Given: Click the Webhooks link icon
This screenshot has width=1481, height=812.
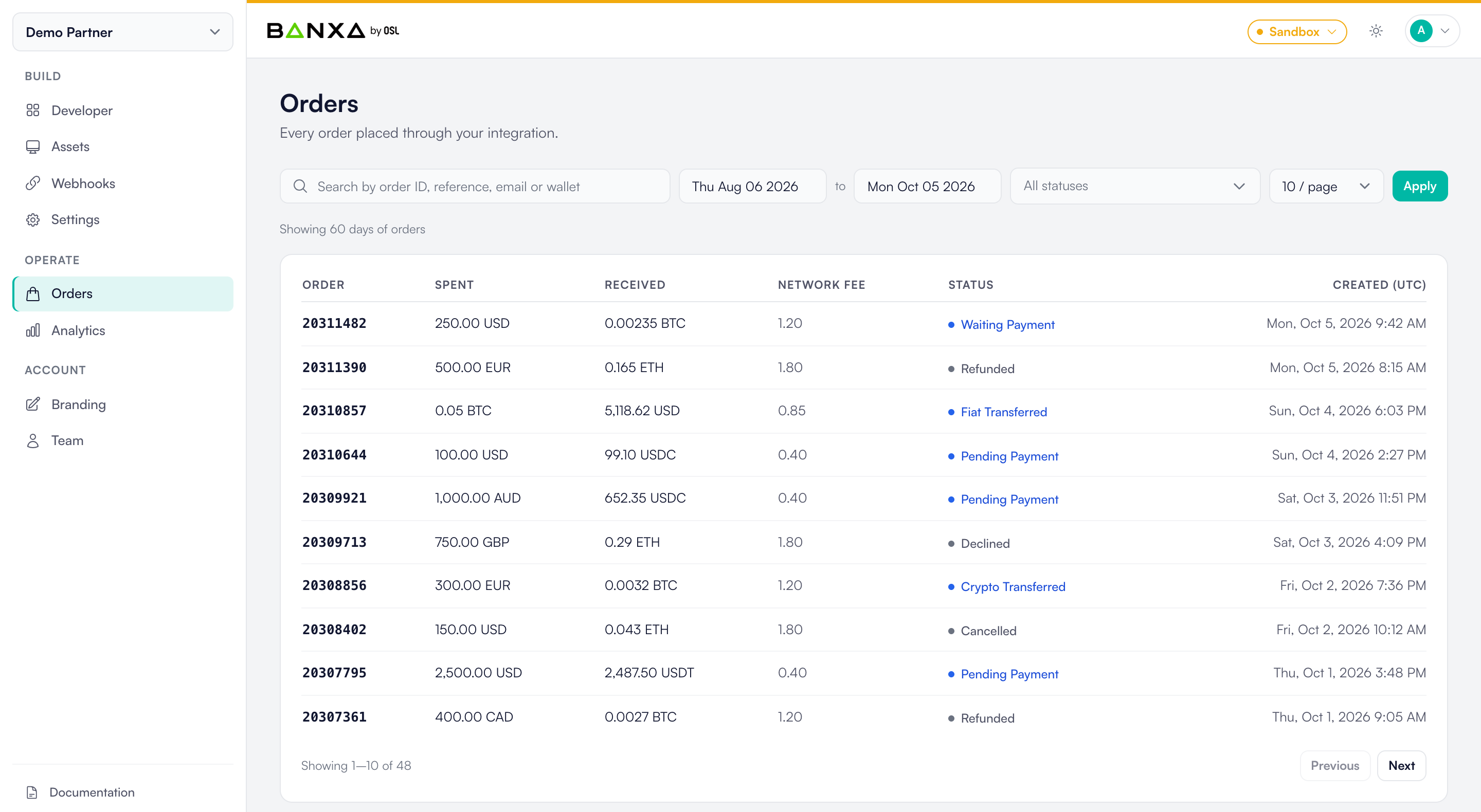Looking at the screenshot, I should tap(33, 183).
